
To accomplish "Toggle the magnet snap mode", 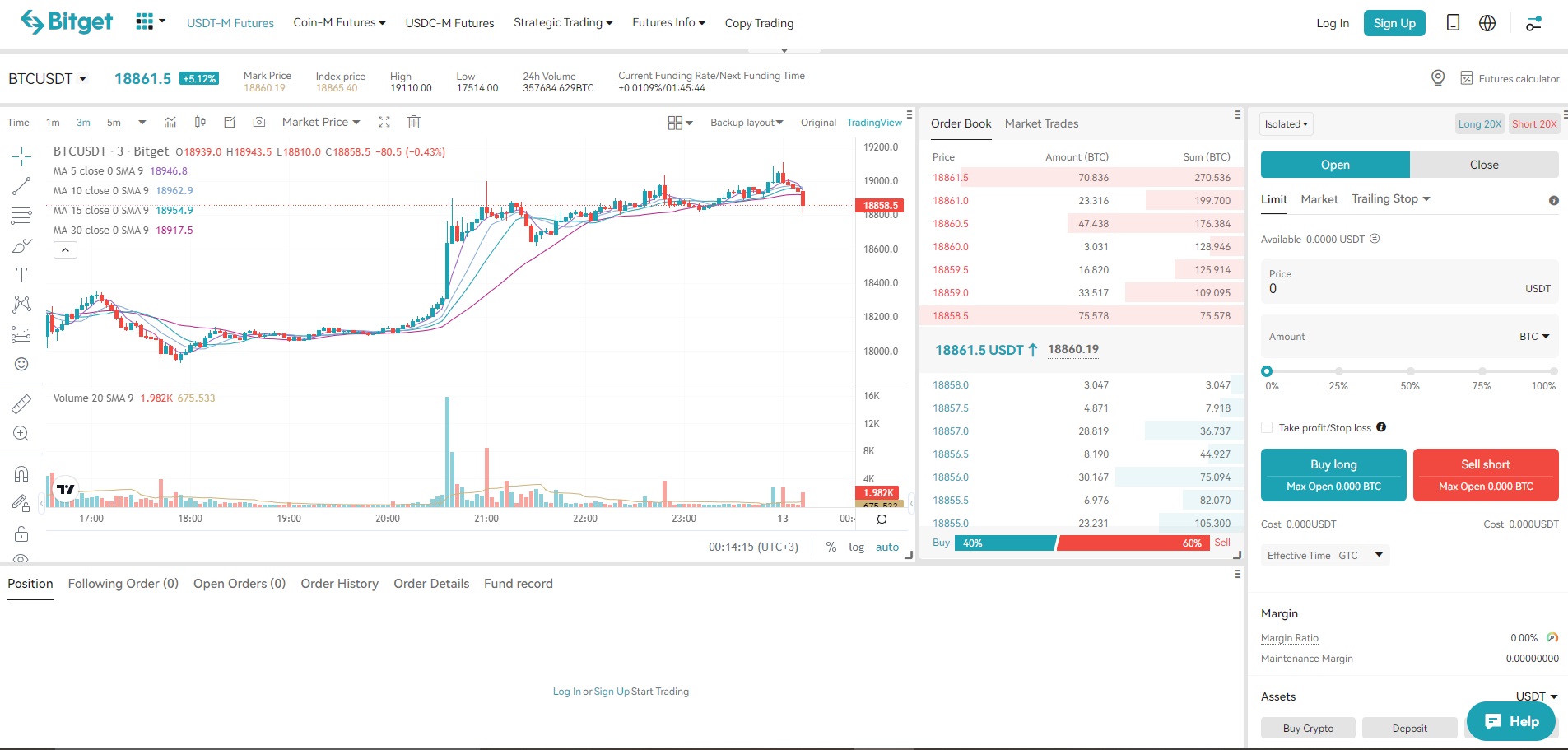I will coord(22,473).
